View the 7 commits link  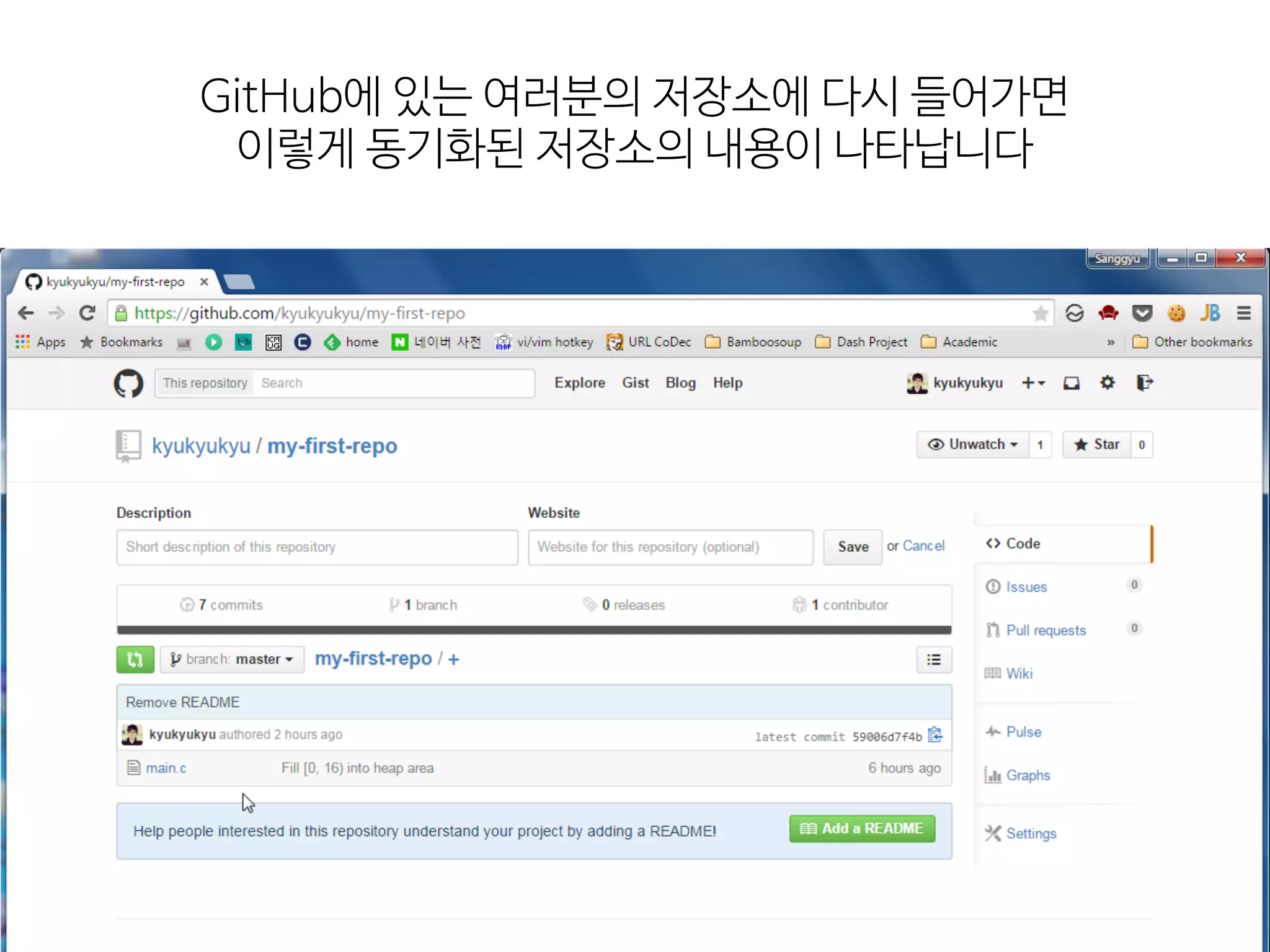click(x=221, y=605)
